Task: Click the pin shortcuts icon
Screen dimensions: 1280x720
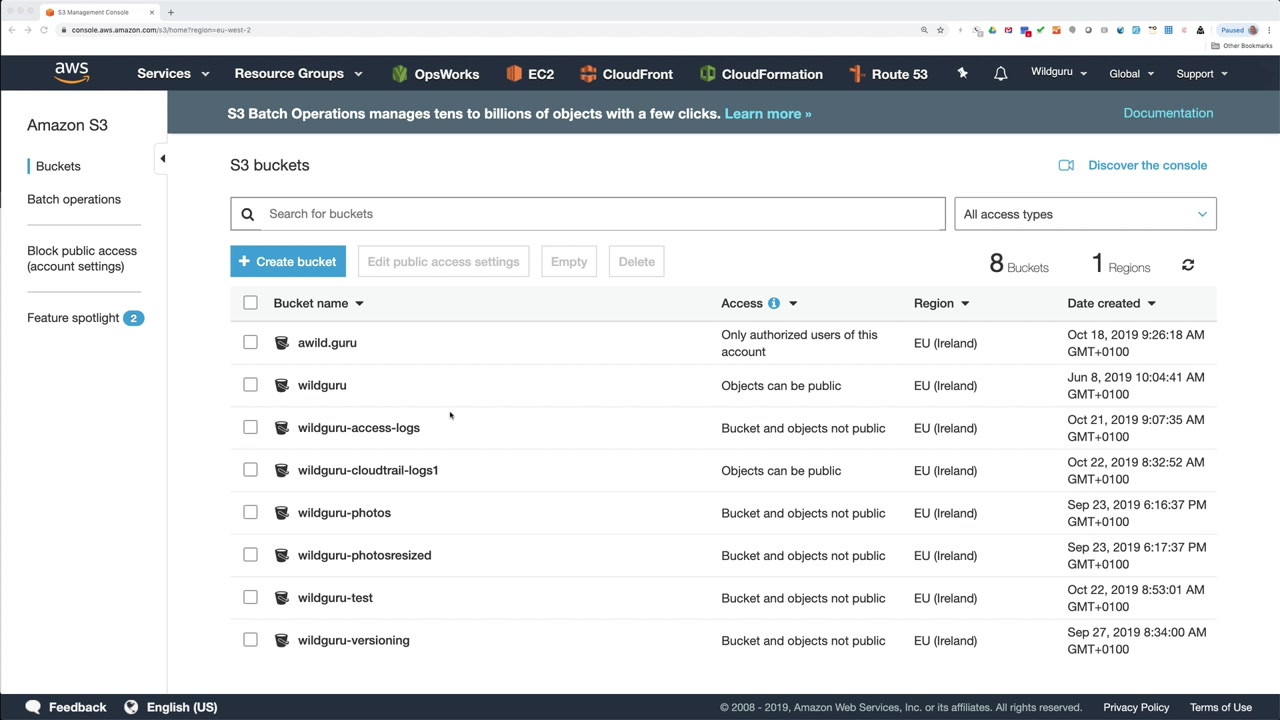Action: pos(962,73)
